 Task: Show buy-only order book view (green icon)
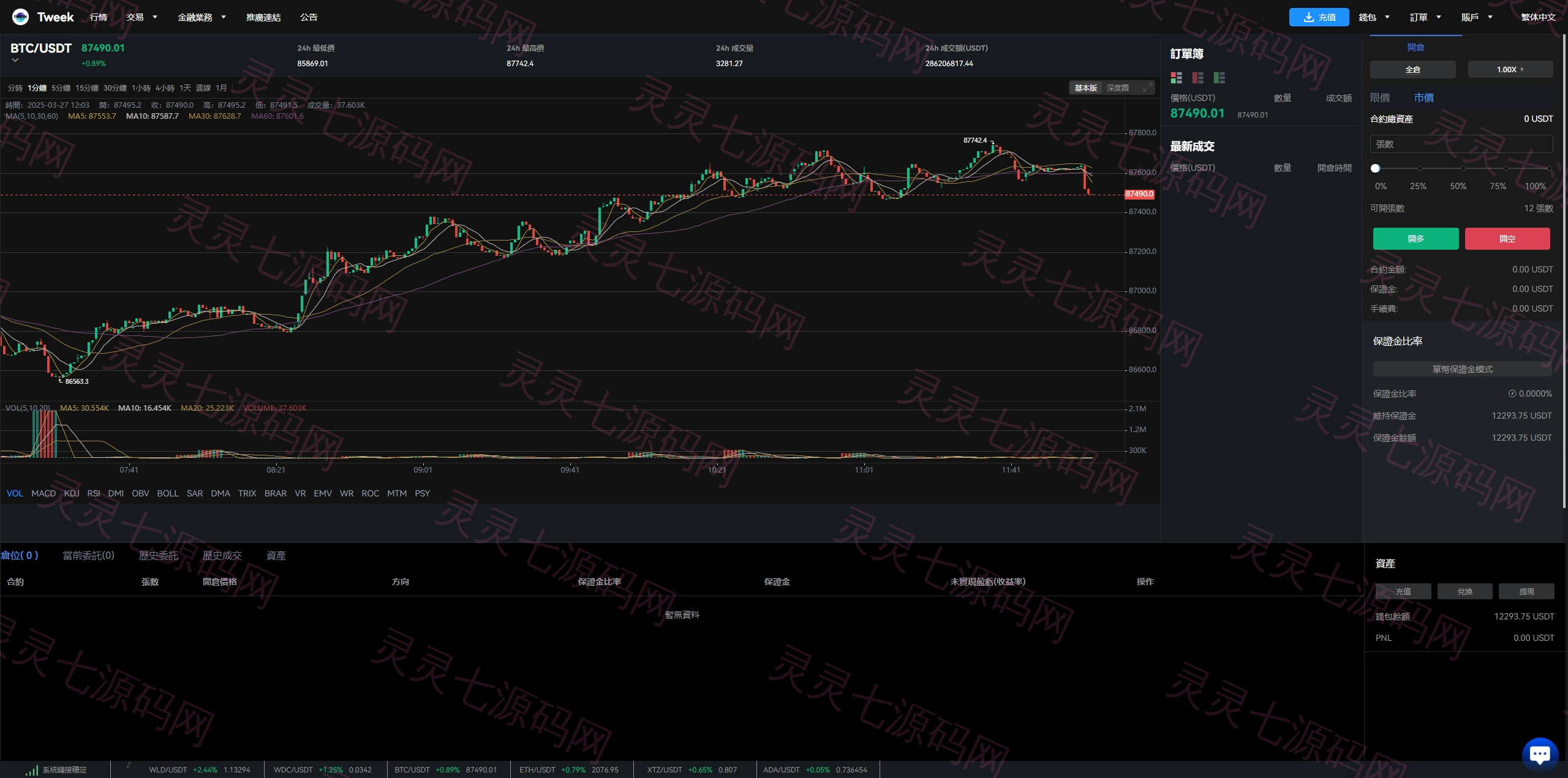click(x=1219, y=78)
